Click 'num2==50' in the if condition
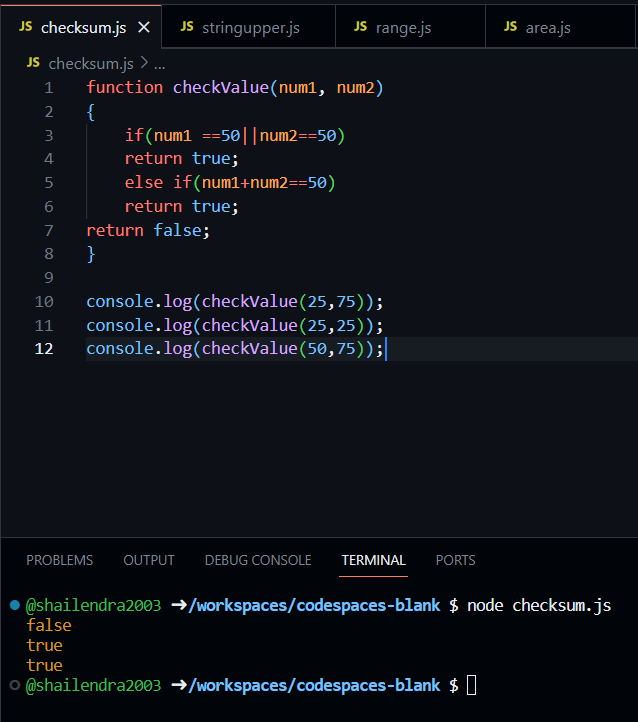This screenshot has height=722, width=638. point(298,135)
